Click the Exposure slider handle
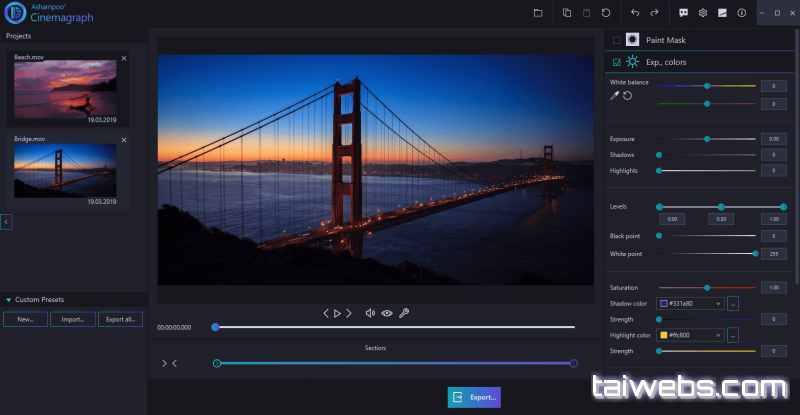Image resolution: width=800 pixels, height=415 pixels. click(x=707, y=139)
